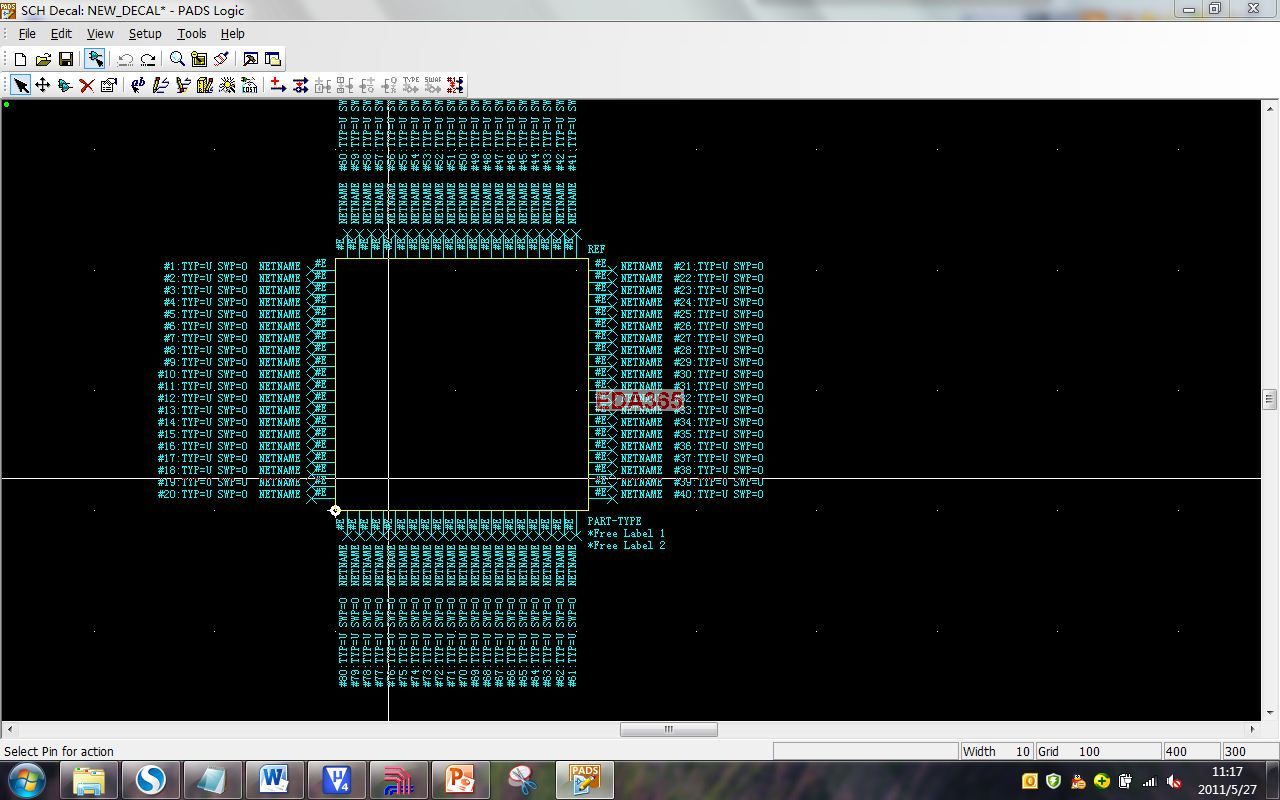Activate the Zoom magnifier tool
1280x800 pixels.
[x=177, y=59]
